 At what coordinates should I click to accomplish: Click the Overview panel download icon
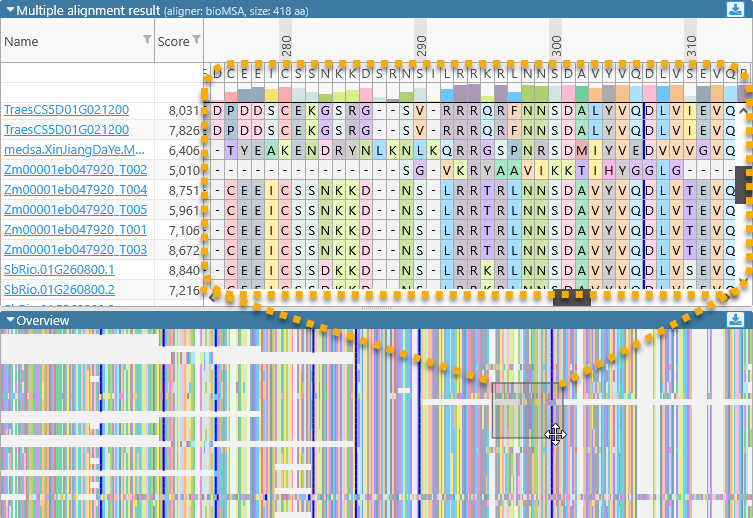735,320
